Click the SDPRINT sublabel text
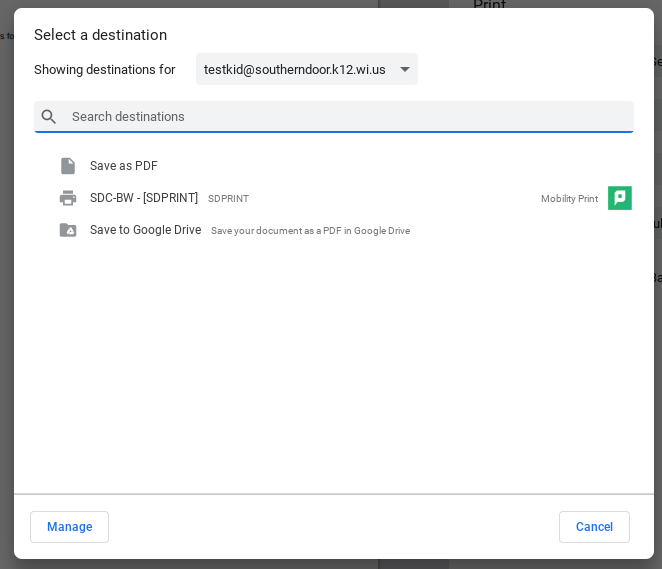The width and height of the screenshot is (662, 569). coord(228,199)
